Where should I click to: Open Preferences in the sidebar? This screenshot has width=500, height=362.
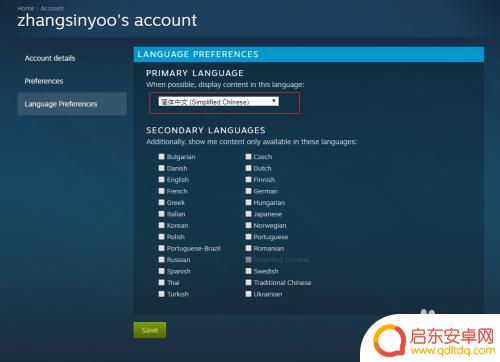tap(44, 81)
